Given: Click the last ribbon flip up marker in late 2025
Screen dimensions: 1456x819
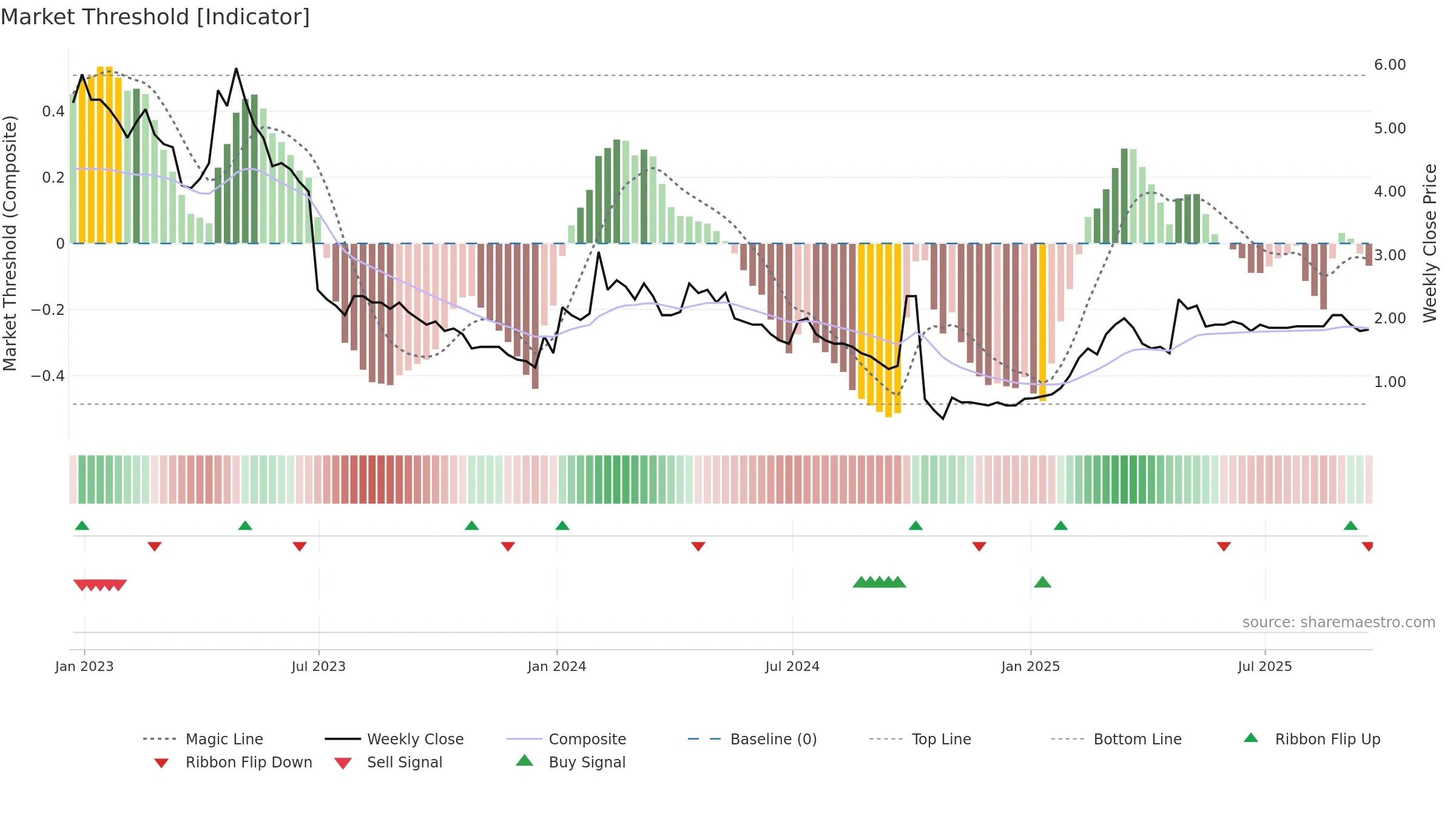Looking at the screenshot, I should pos(1350,525).
